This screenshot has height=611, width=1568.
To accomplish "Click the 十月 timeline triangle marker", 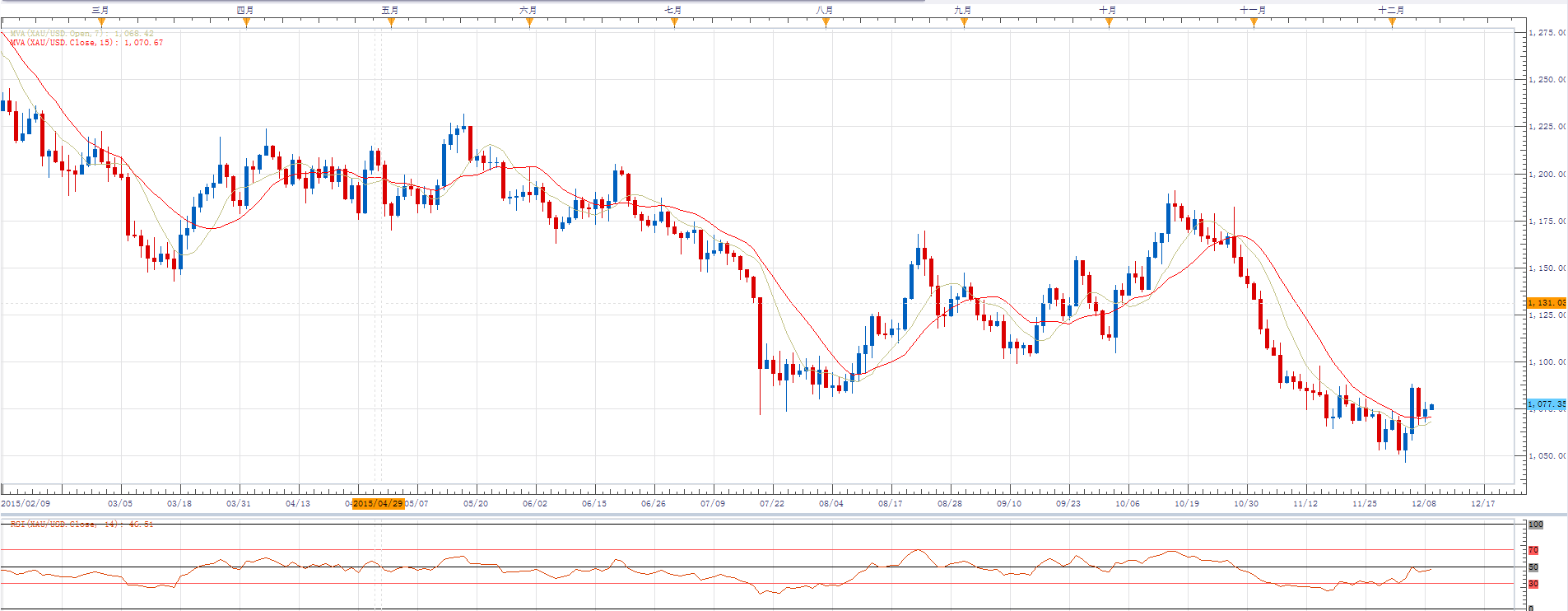I will tap(1109, 22).
